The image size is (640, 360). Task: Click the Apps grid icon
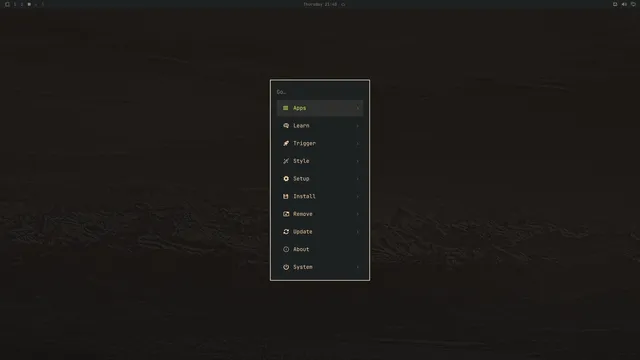[286, 108]
